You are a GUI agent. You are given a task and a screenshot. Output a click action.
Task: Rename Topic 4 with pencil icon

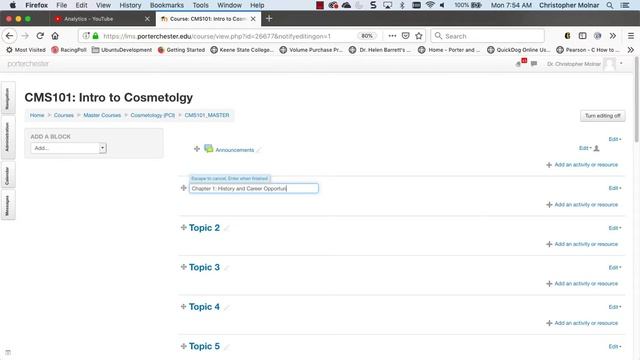(x=227, y=307)
